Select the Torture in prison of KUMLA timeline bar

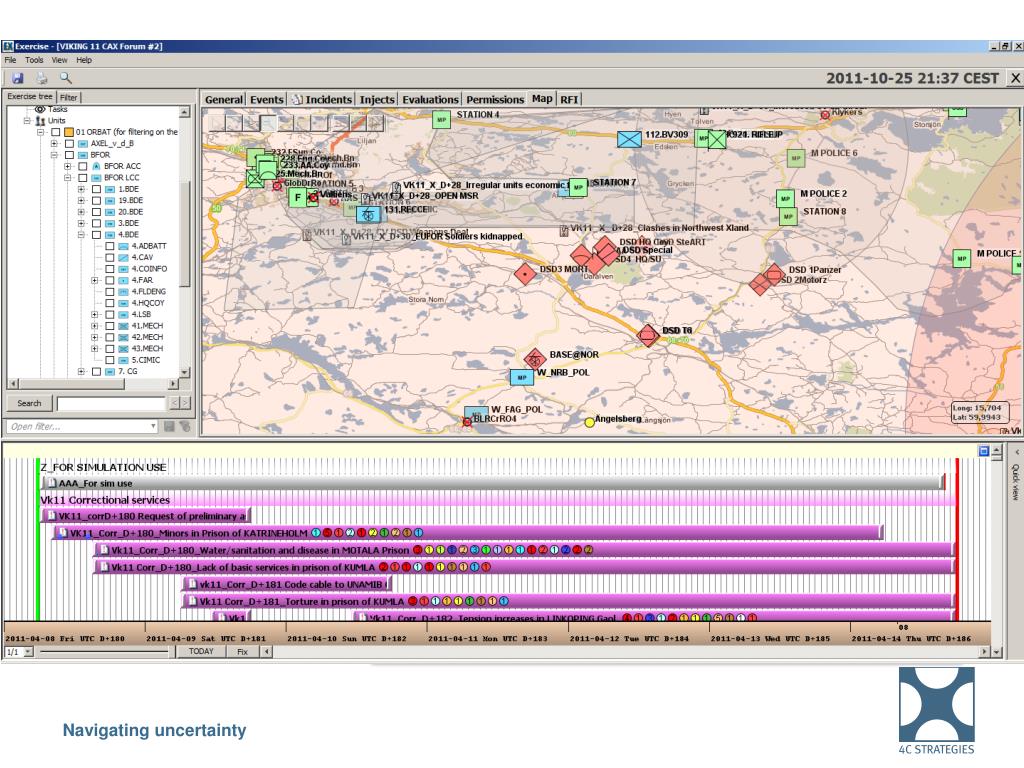tap(567, 601)
